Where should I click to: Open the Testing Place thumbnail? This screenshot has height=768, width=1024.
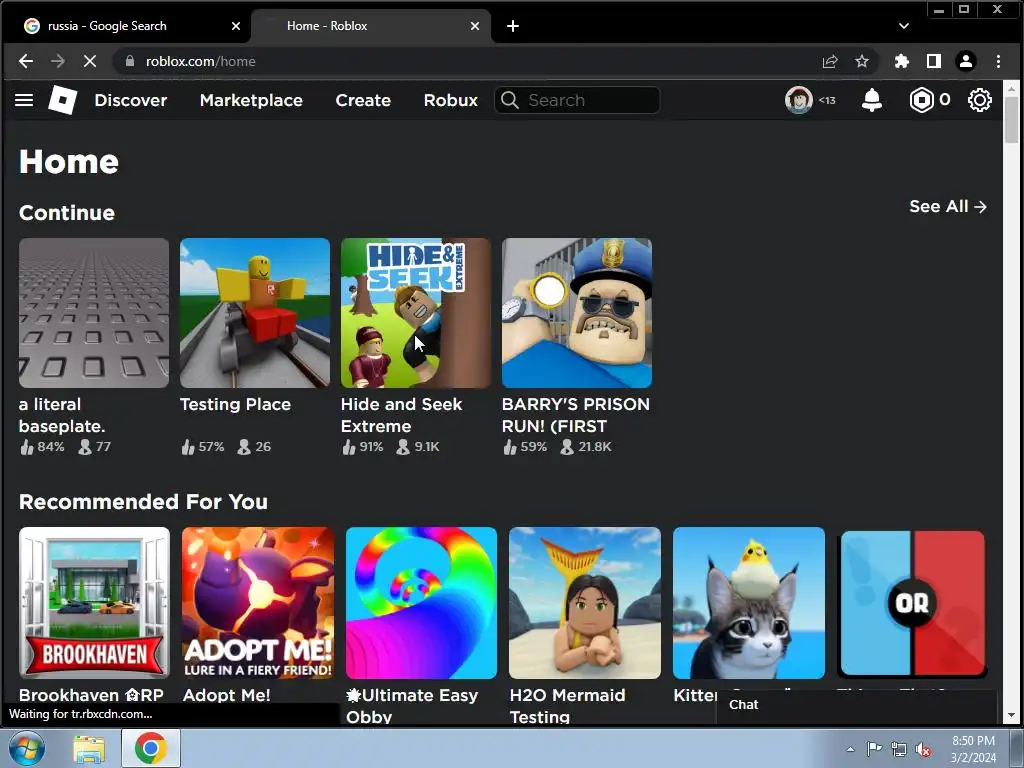coord(255,313)
